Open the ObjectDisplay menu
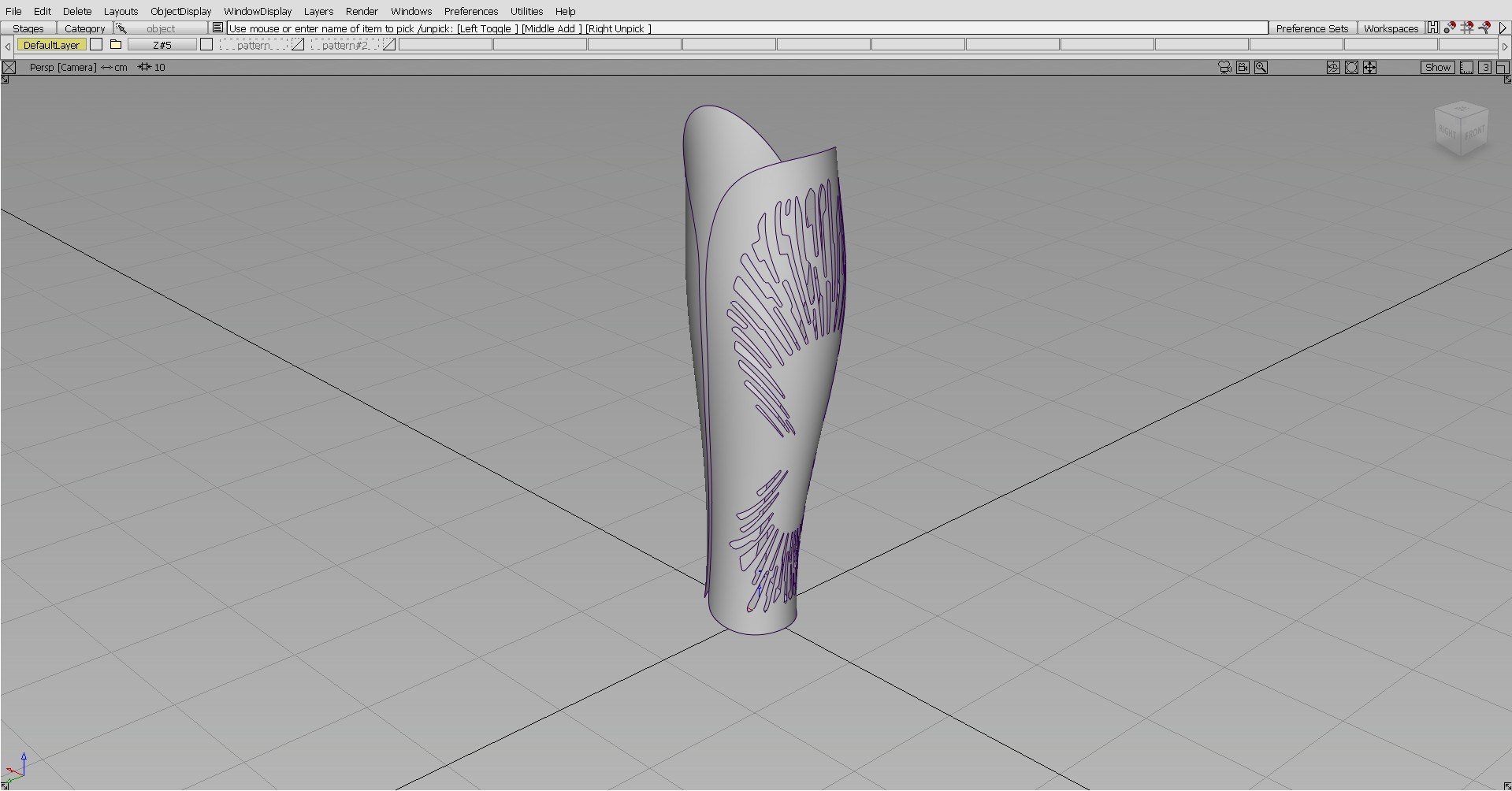 [180, 11]
